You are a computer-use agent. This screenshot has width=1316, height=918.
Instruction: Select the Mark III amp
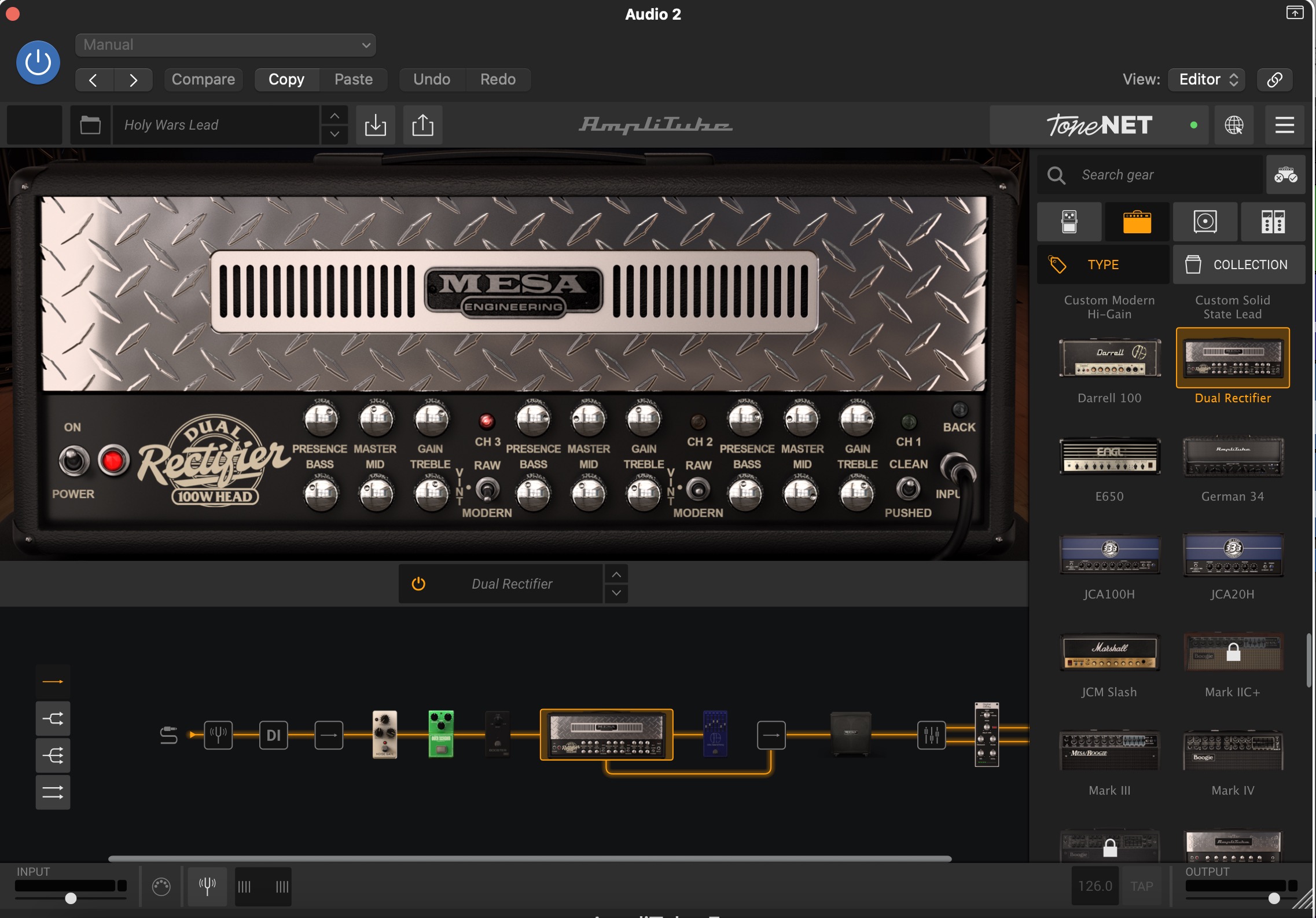[x=1110, y=750]
